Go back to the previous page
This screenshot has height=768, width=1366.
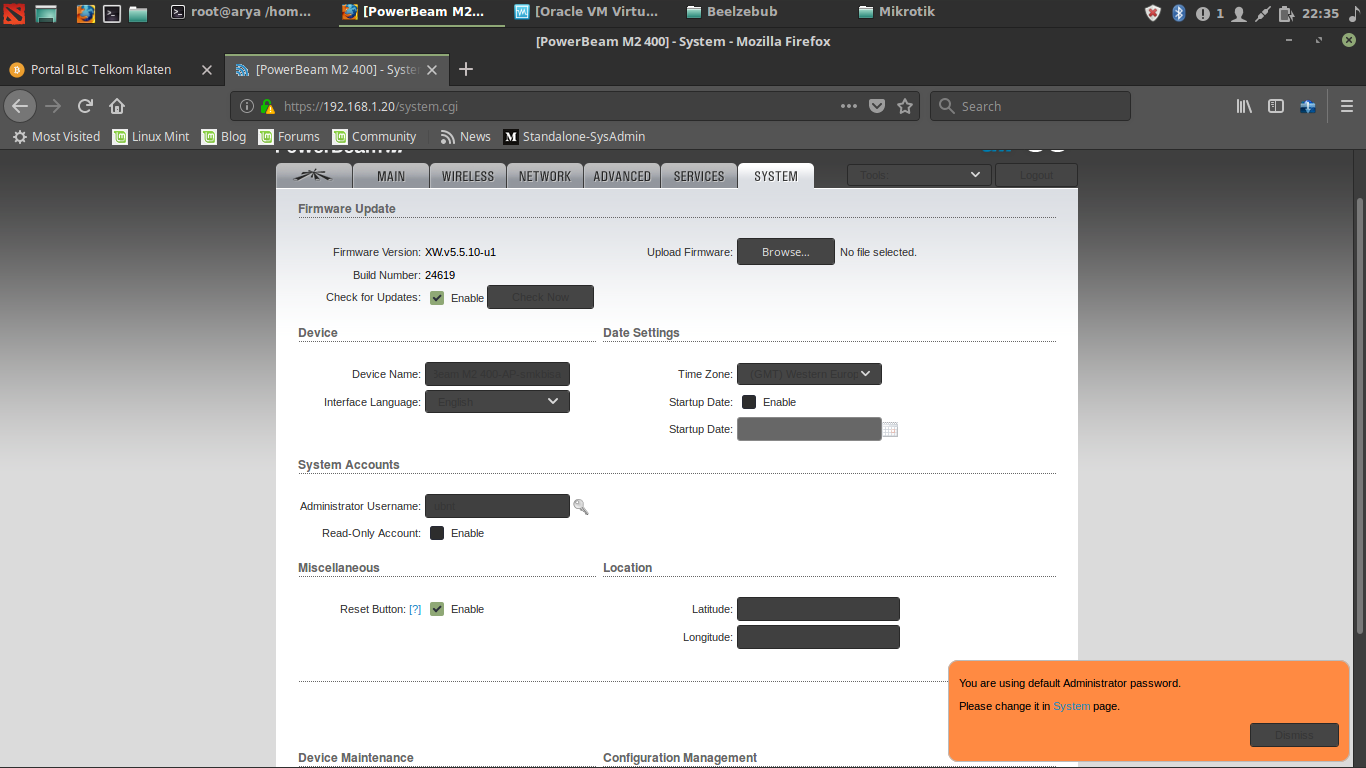click(x=20, y=105)
